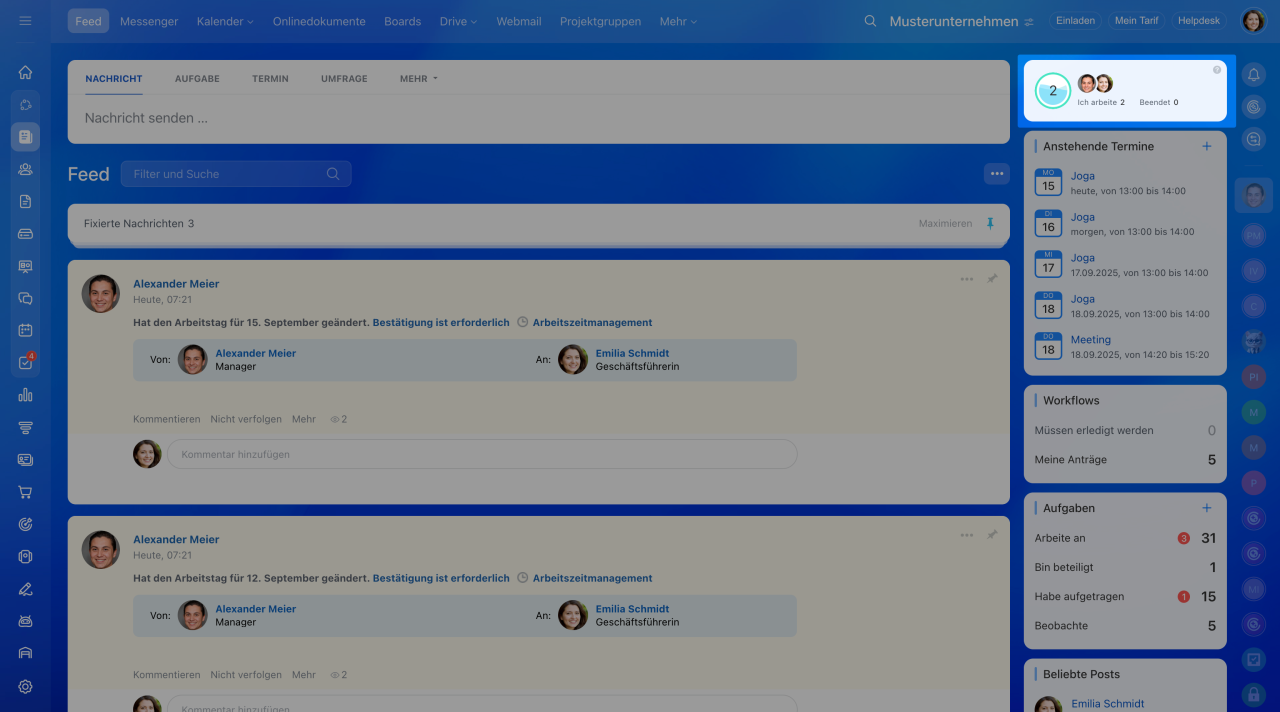Open the Meeting event link
The height and width of the screenshot is (712, 1280).
pyautogui.click(x=1090, y=340)
